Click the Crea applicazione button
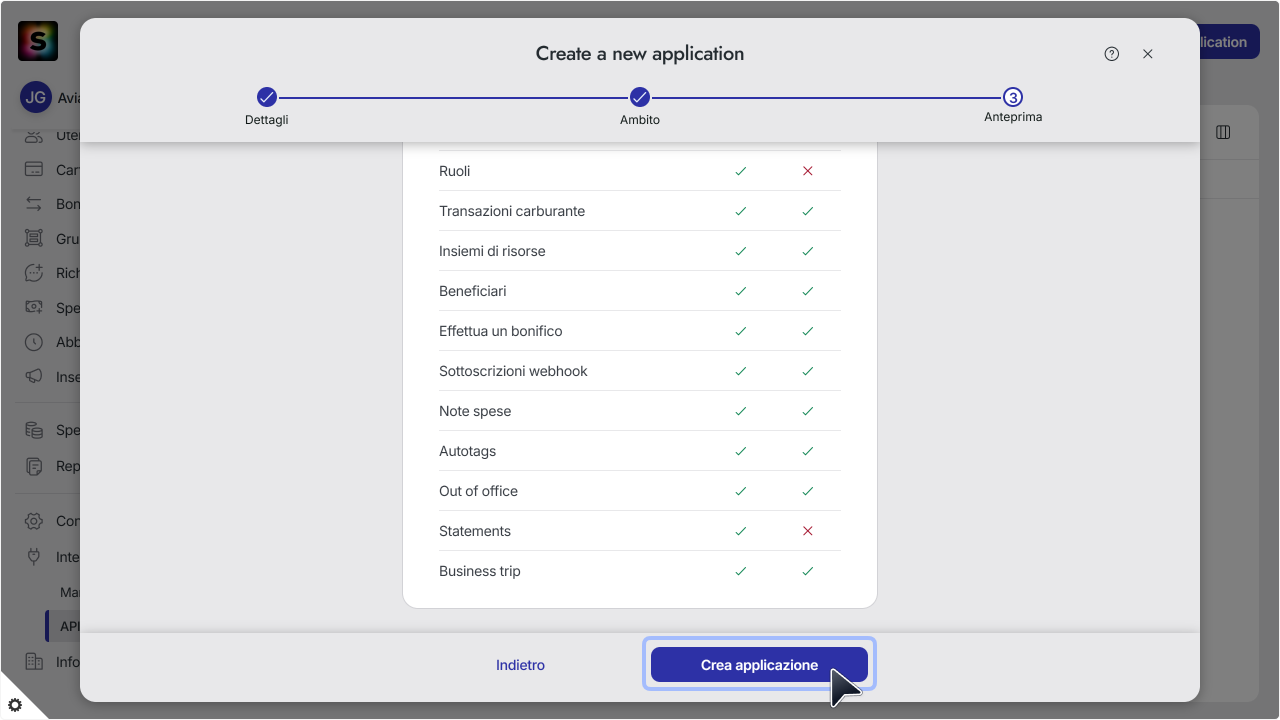The width and height of the screenshot is (1280, 720). (x=759, y=665)
